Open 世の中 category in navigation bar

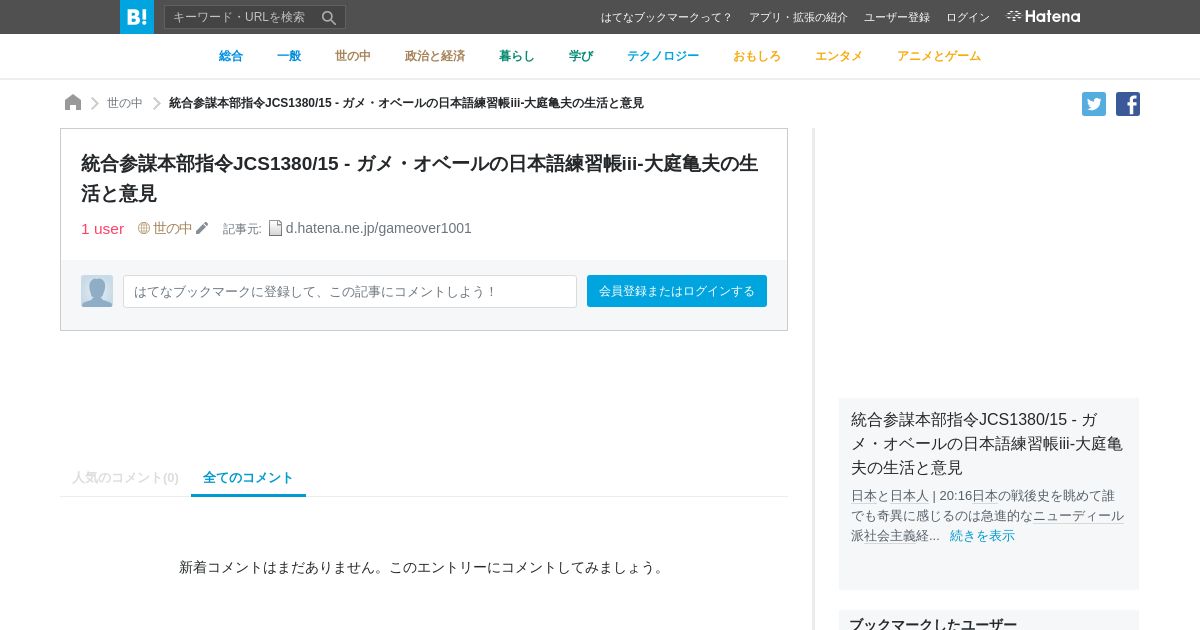click(x=353, y=56)
